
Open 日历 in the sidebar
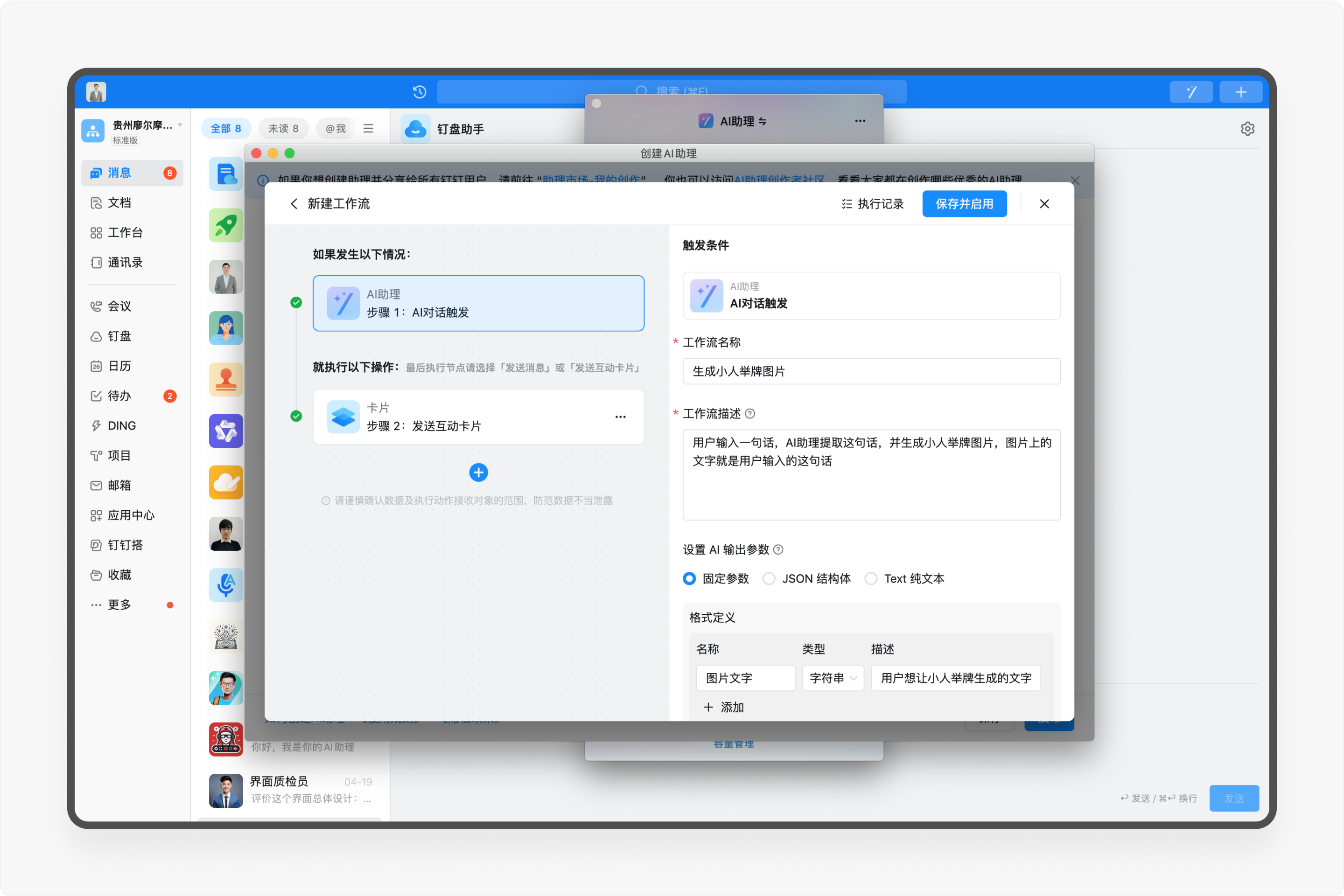click(x=132, y=366)
